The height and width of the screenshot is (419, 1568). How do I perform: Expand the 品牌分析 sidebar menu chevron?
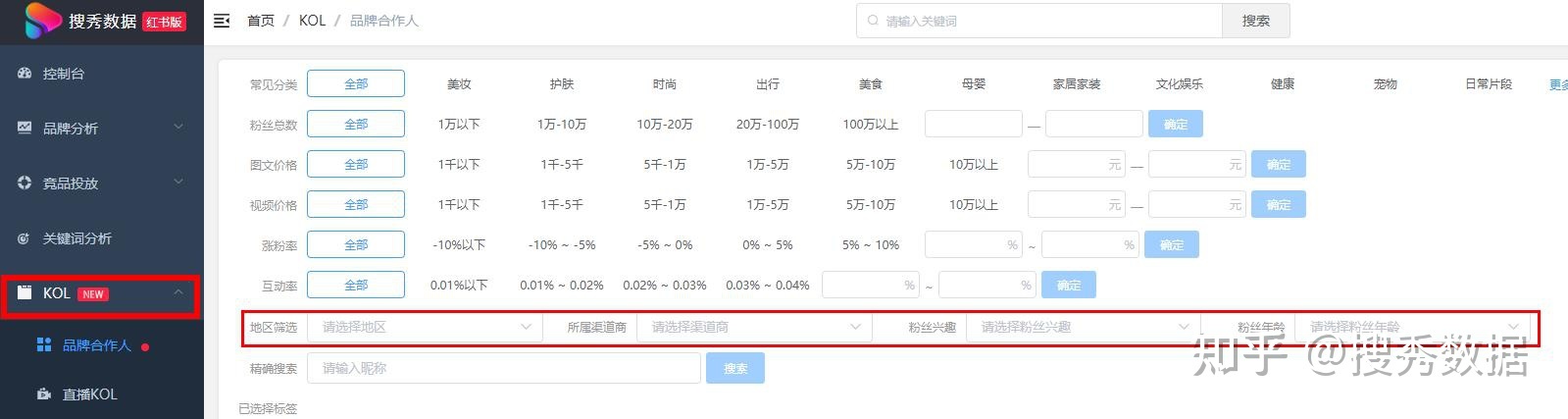(x=178, y=127)
